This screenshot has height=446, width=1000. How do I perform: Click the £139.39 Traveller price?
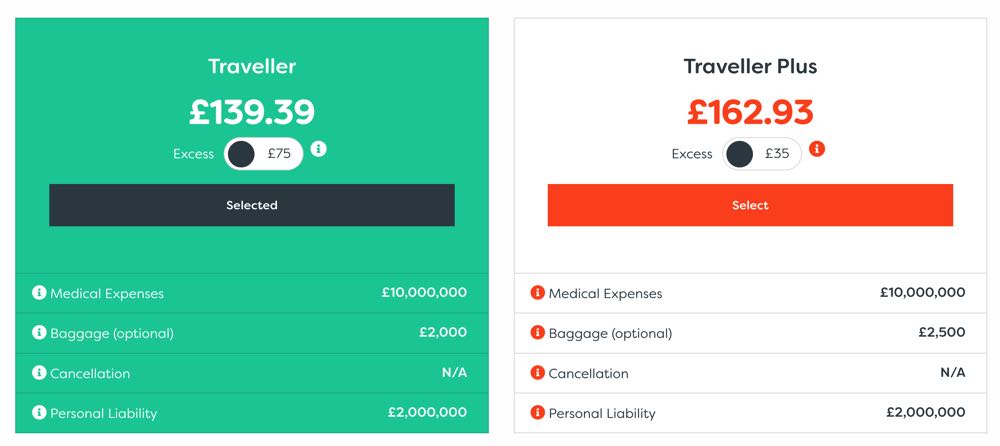tap(252, 112)
